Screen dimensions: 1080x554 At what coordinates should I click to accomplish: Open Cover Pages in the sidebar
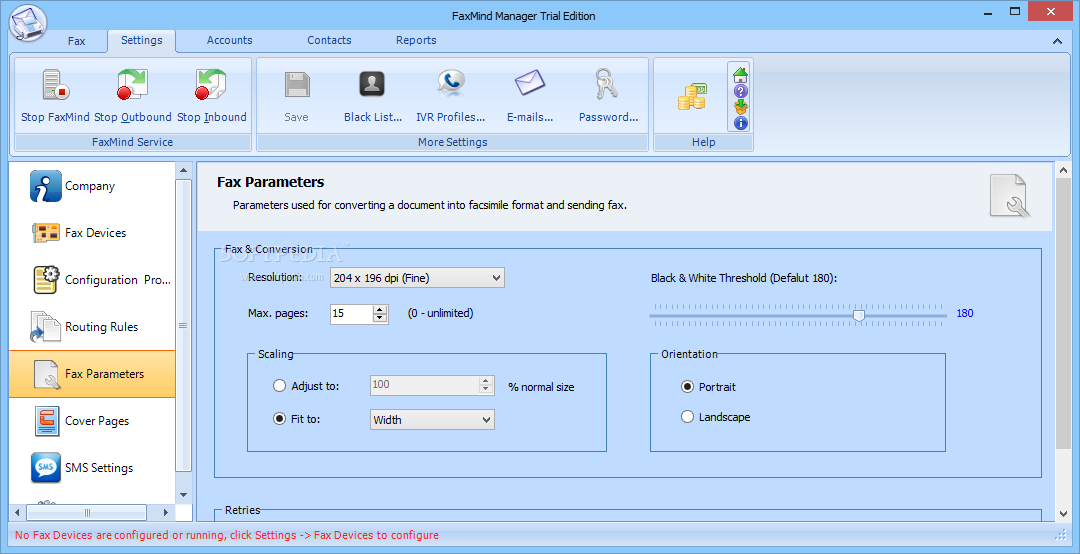tap(92, 420)
